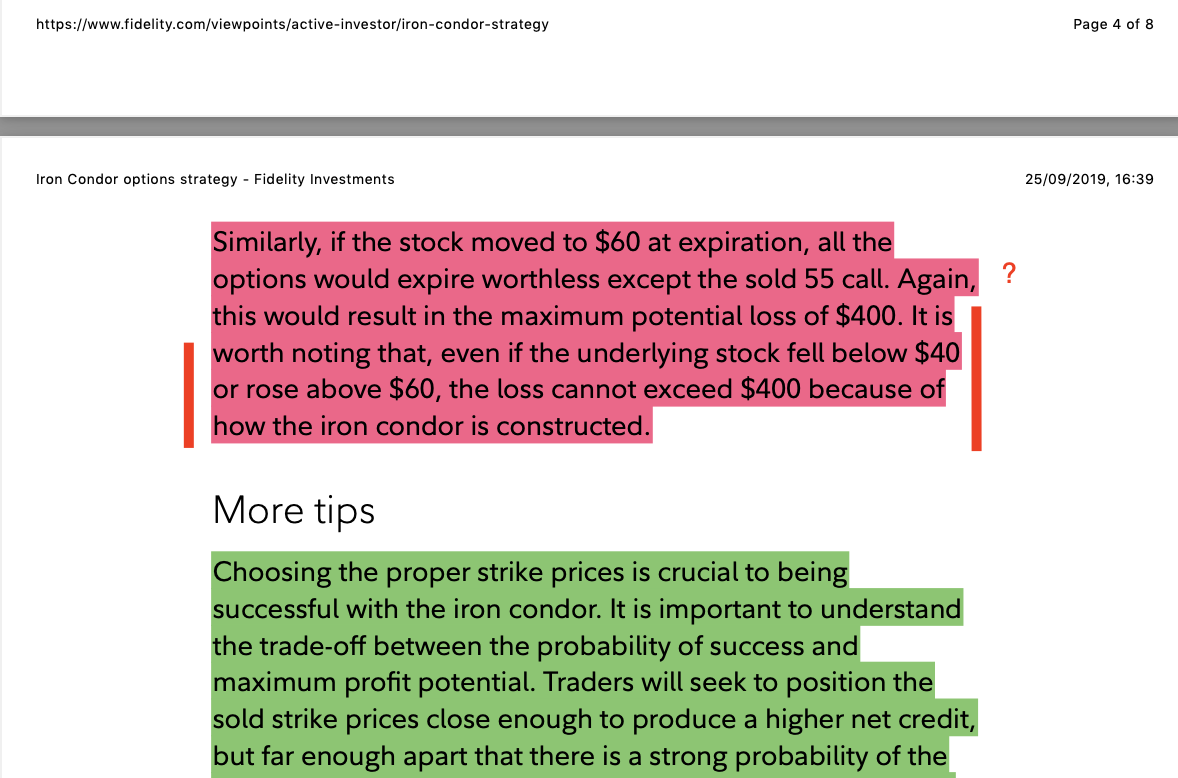Select the left red vertical bar annotation
This screenshot has width=1178, height=778.
point(188,394)
